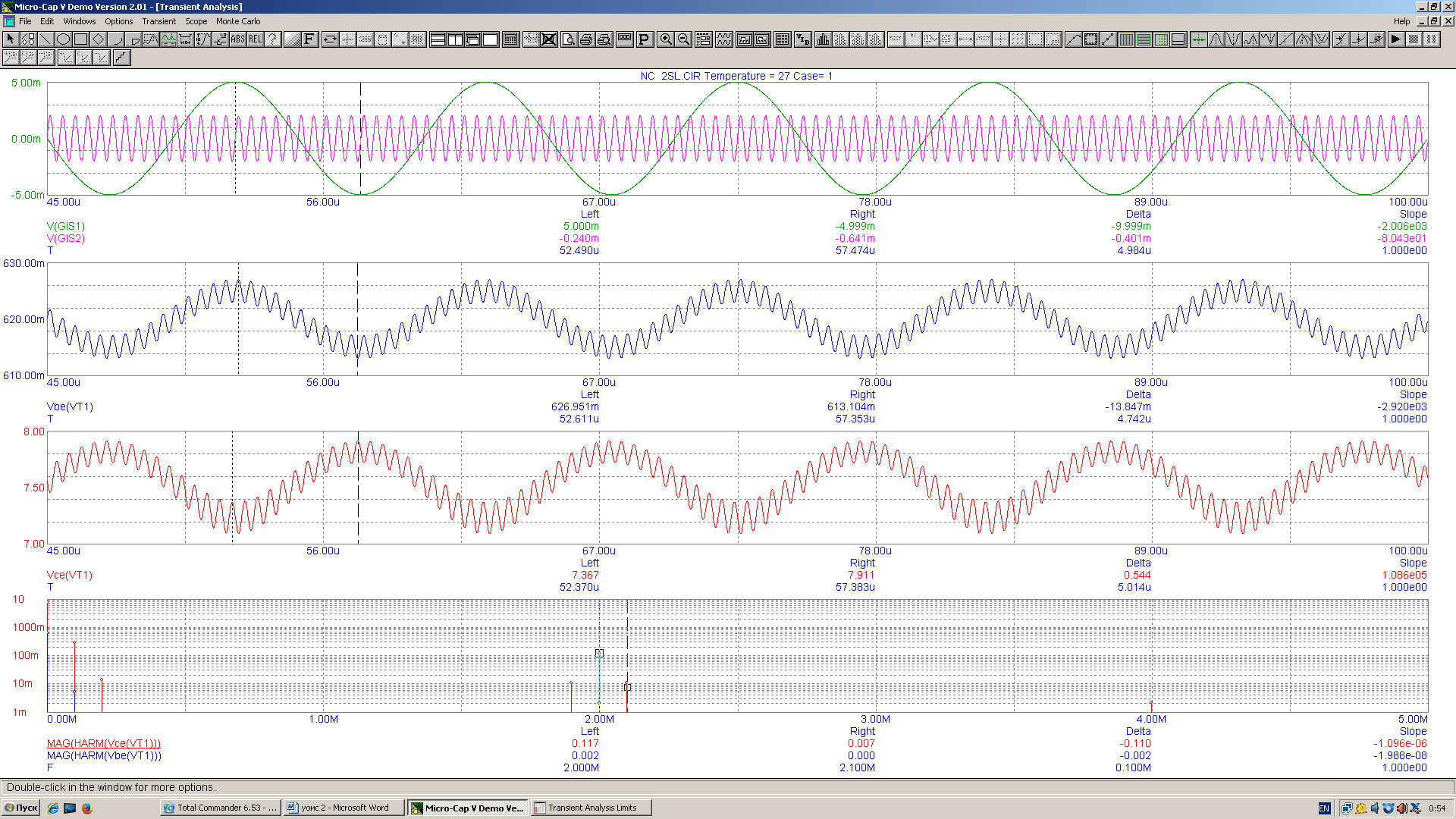Click the crossed-out box delete icon
Screen dimensions: 1456x819
coord(549,39)
